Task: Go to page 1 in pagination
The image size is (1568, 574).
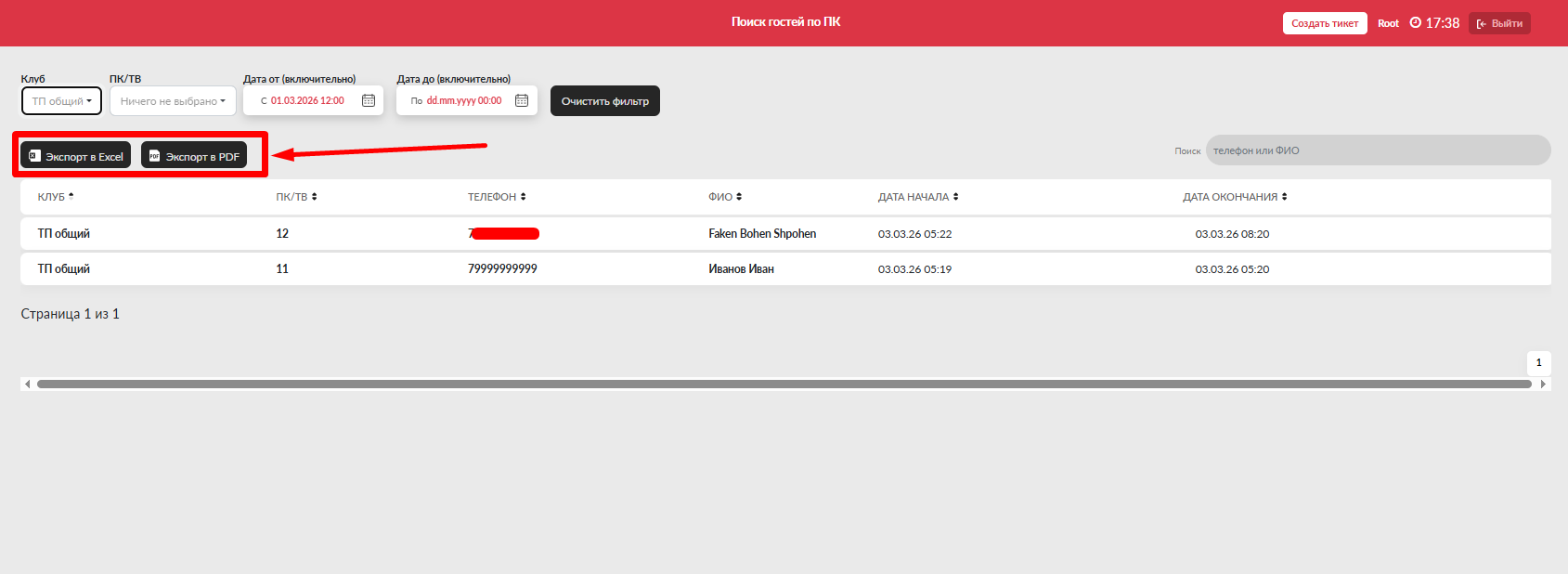Action: [x=1538, y=362]
